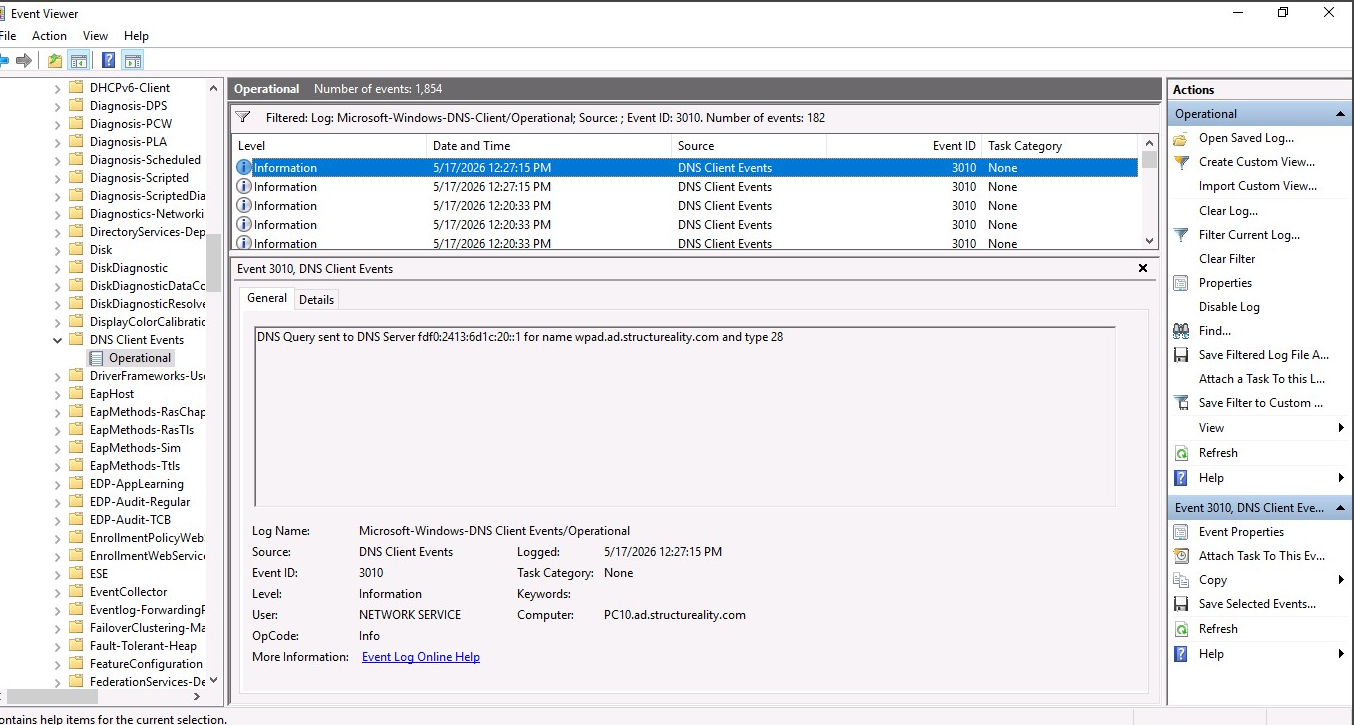Image resolution: width=1354 pixels, height=725 pixels.
Task: Click the Source column header
Action: point(749,146)
